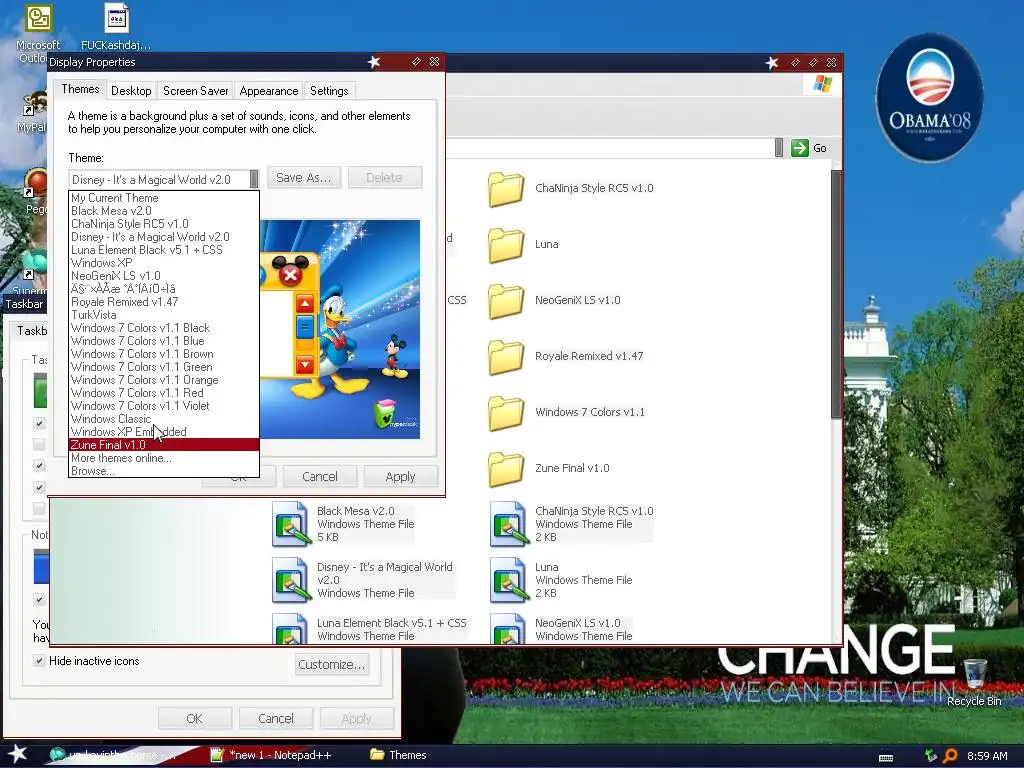Open the Royale Remixed v1.47 folder icon
Image resolution: width=1024 pixels, height=768 pixels.
click(506, 357)
